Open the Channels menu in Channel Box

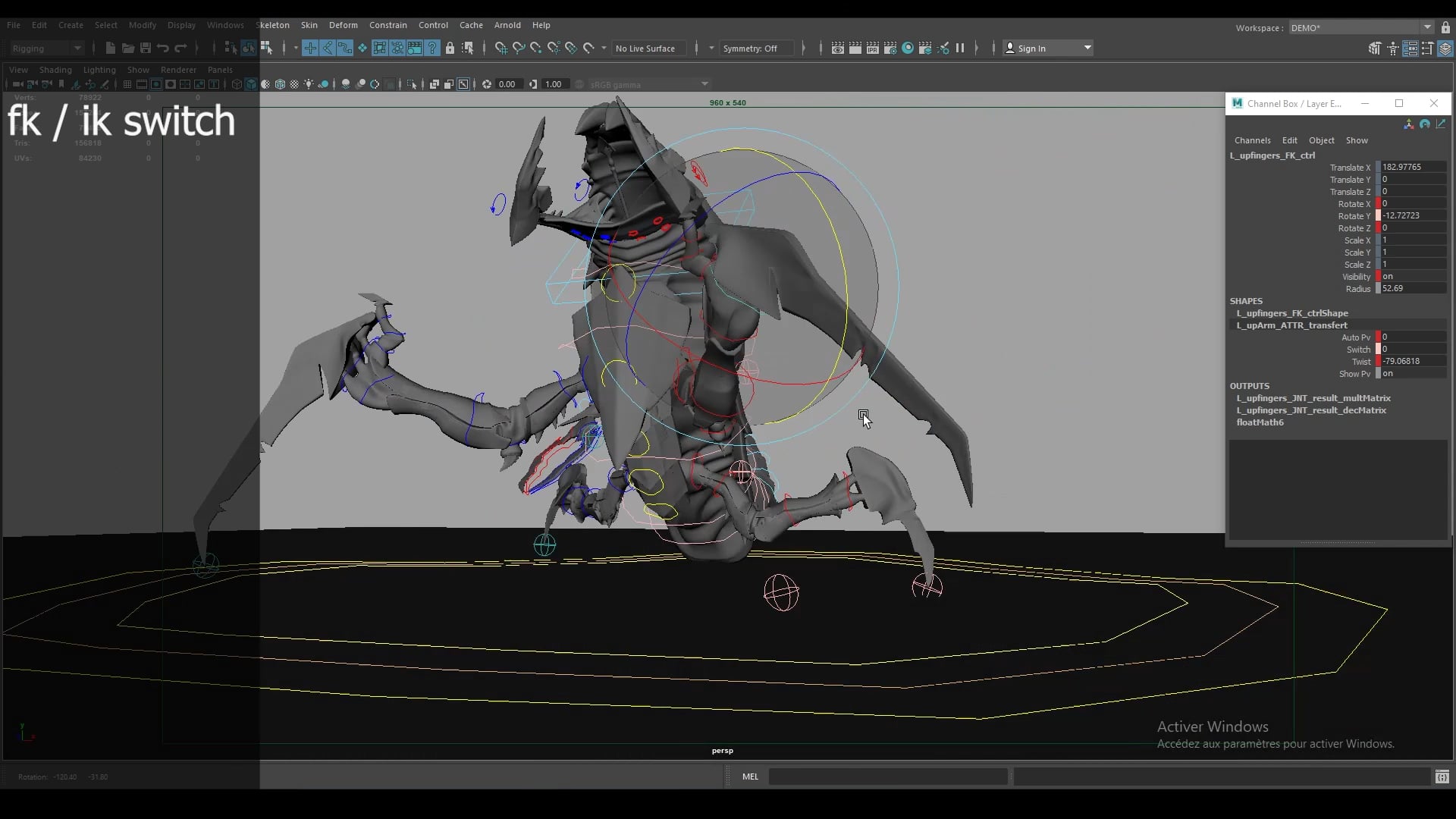1252,140
